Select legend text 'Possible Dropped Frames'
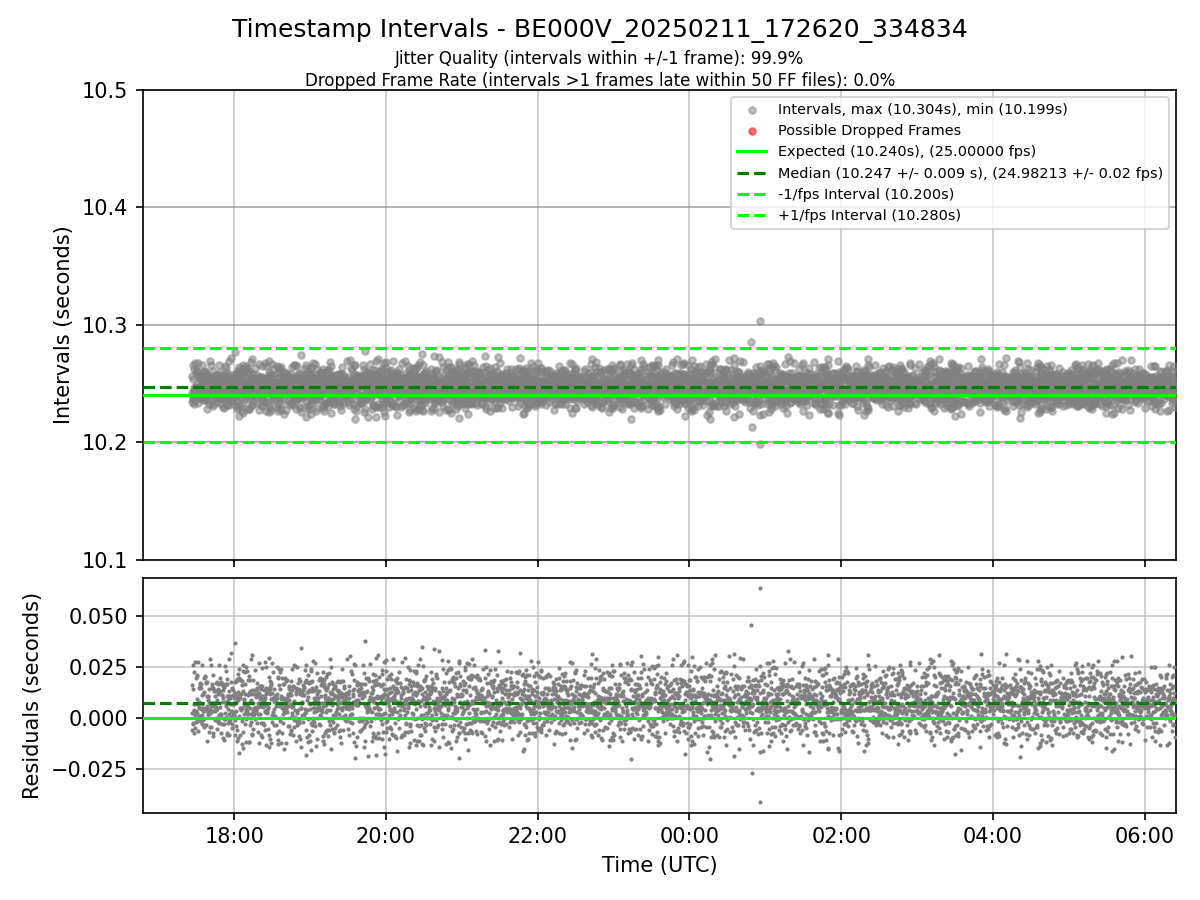 [x=869, y=130]
